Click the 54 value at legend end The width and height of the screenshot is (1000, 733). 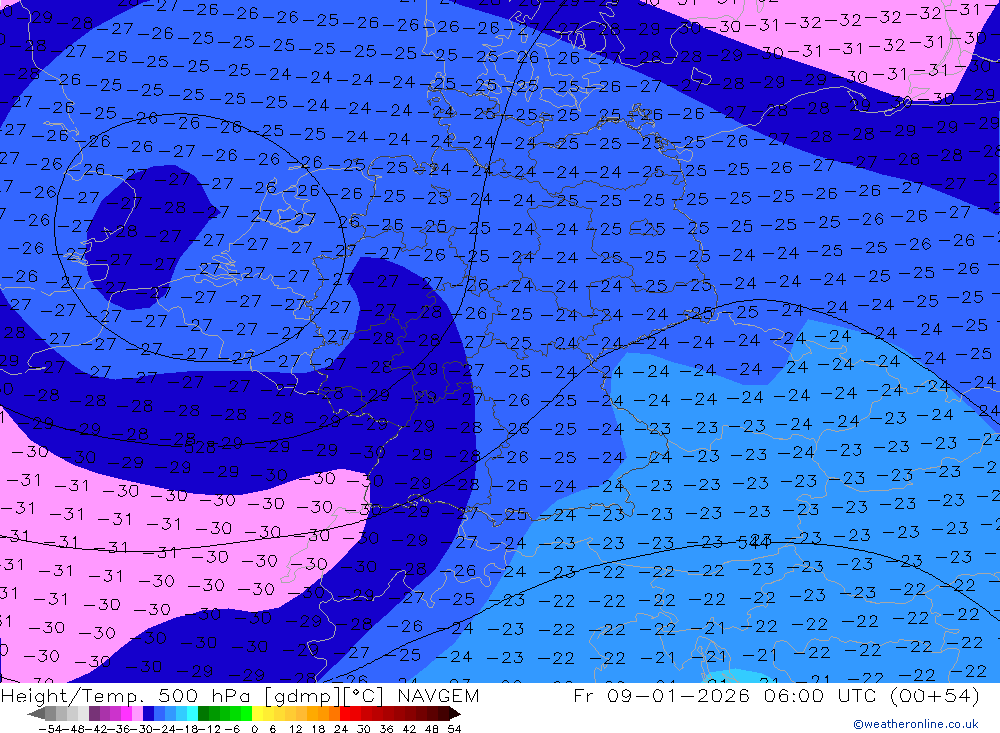pyautogui.click(x=453, y=729)
